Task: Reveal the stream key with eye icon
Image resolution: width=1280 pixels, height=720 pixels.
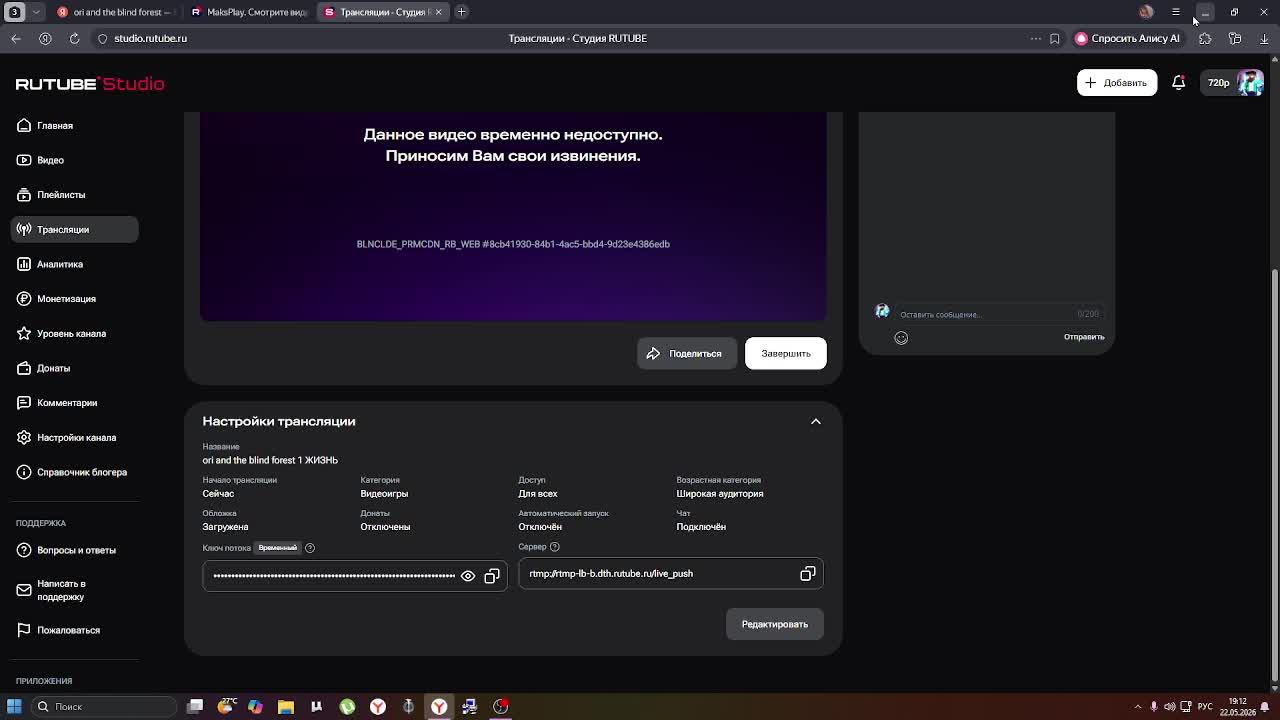Action: 468,576
